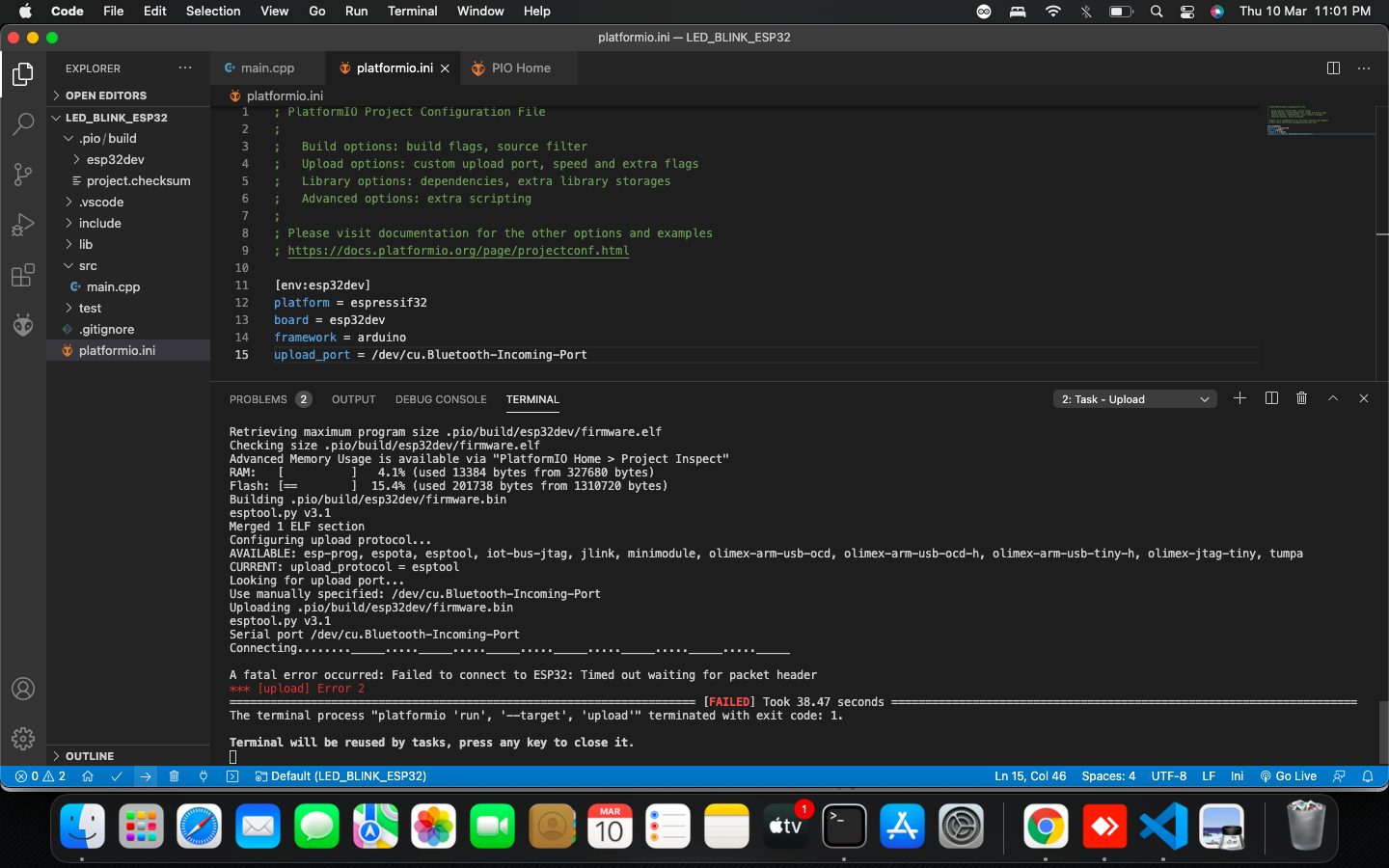The width and height of the screenshot is (1389, 868).
Task: Click PlatformIO Home icon in status bar
Action: (x=88, y=776)
